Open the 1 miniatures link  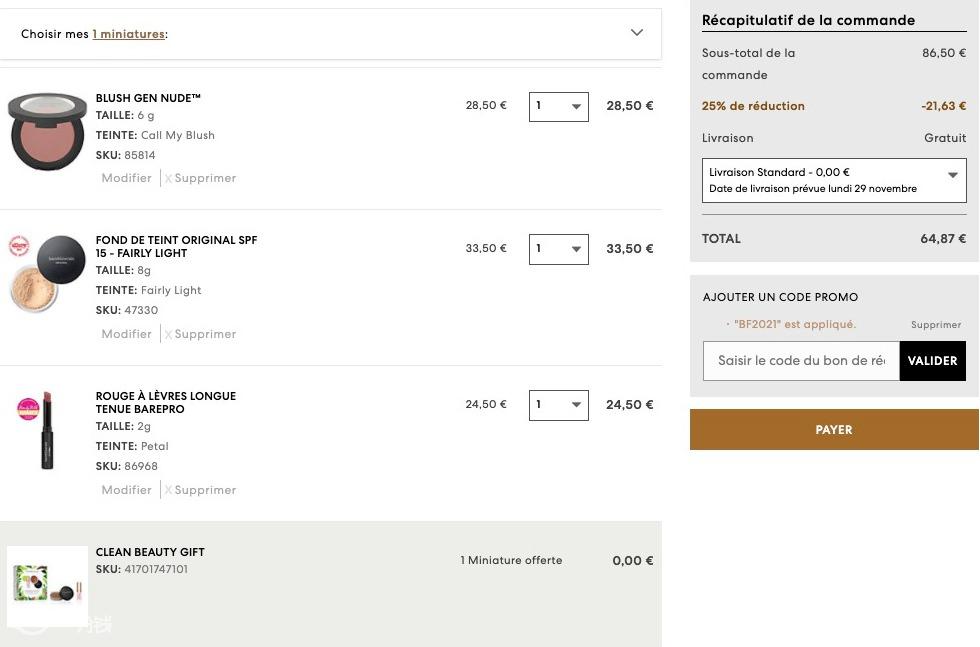click(x=129, y=34)
